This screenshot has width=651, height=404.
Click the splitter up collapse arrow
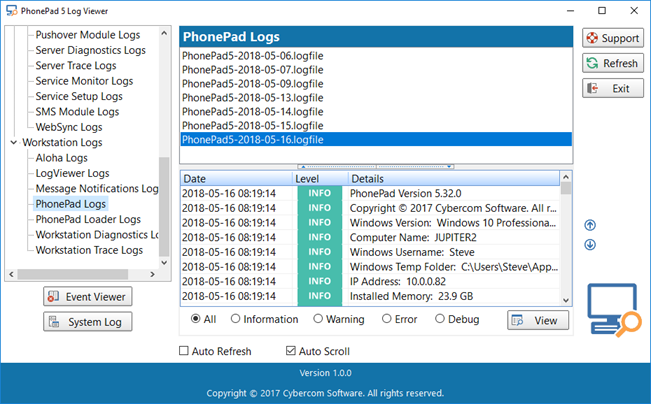(x=303, y=166)
